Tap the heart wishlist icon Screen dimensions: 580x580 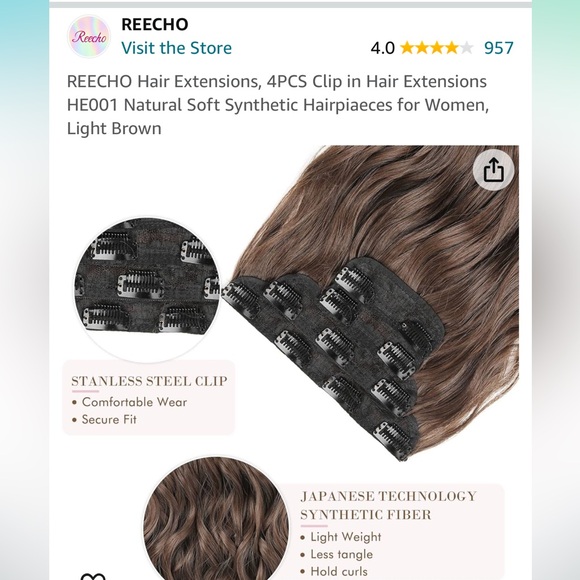93,576
